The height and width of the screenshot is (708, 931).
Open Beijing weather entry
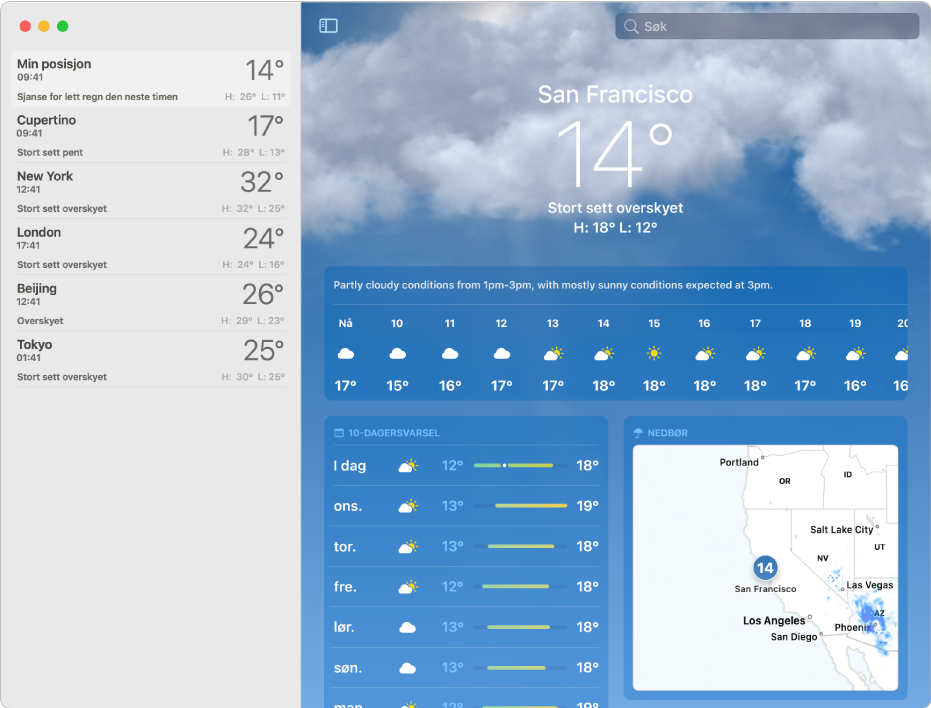click(151, 304)
